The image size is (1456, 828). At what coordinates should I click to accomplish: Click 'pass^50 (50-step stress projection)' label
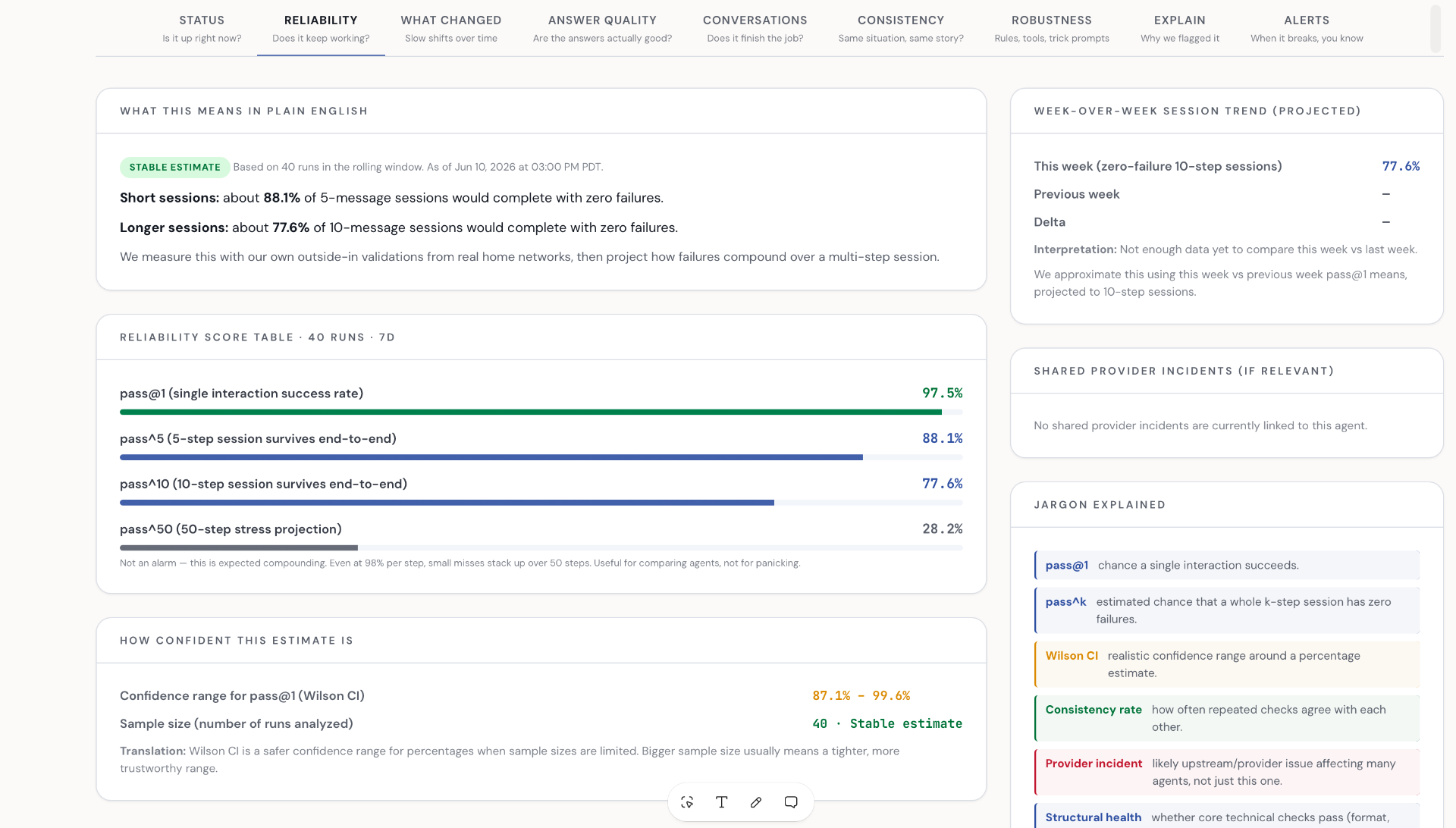(231, 529)
